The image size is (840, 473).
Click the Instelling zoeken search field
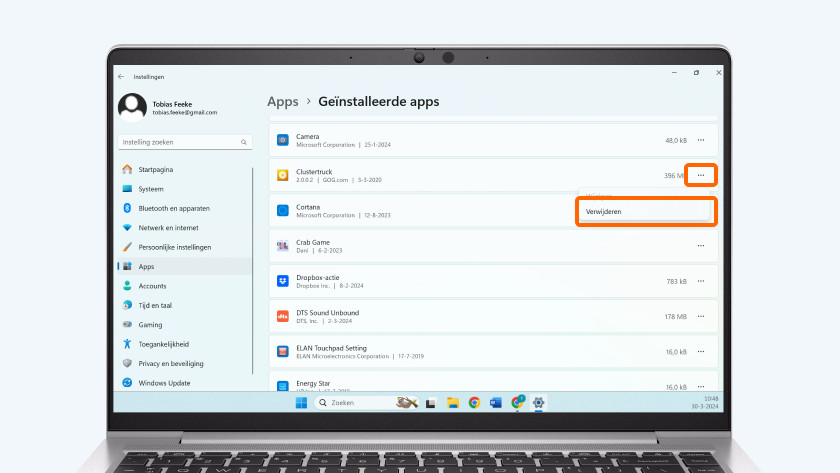click(x=185, y=142)
